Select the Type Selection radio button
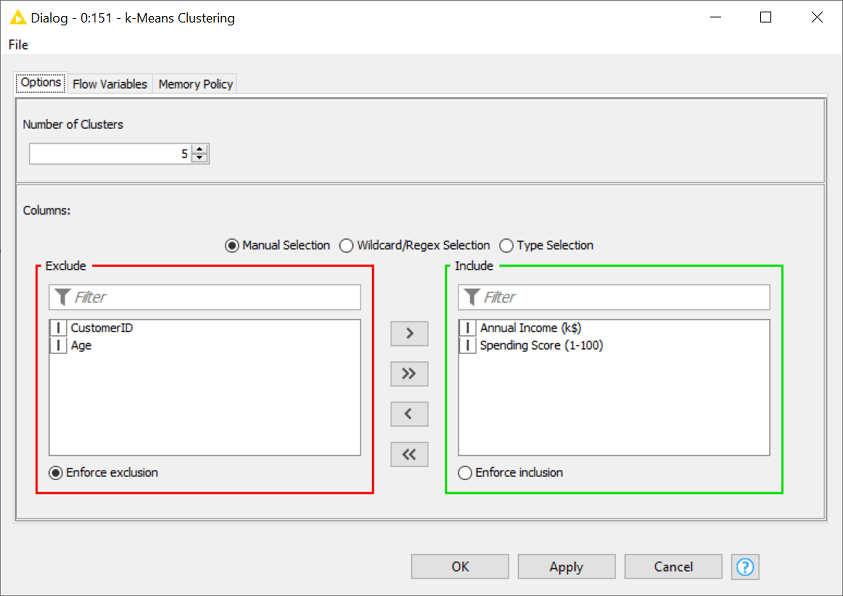 coord(507,245)
